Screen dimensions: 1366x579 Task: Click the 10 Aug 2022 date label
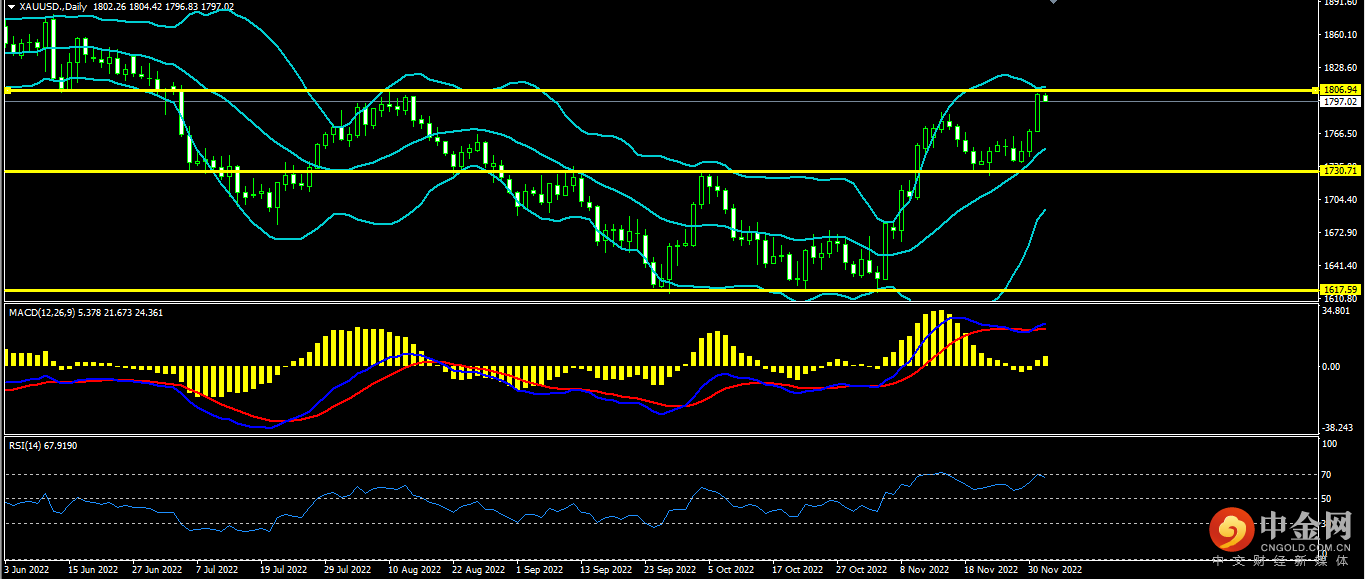pyautogui.click(x=414, y=570)
